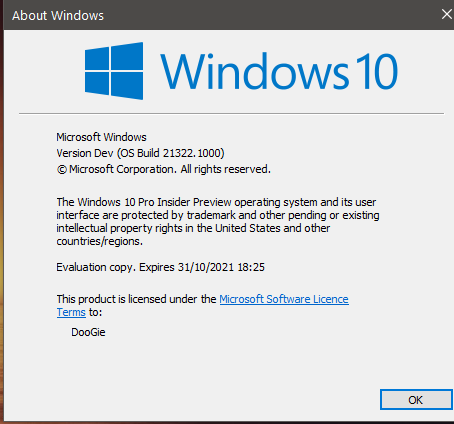Click the OK button
This screenshot has width=454, height=424.
pos(416,400)
